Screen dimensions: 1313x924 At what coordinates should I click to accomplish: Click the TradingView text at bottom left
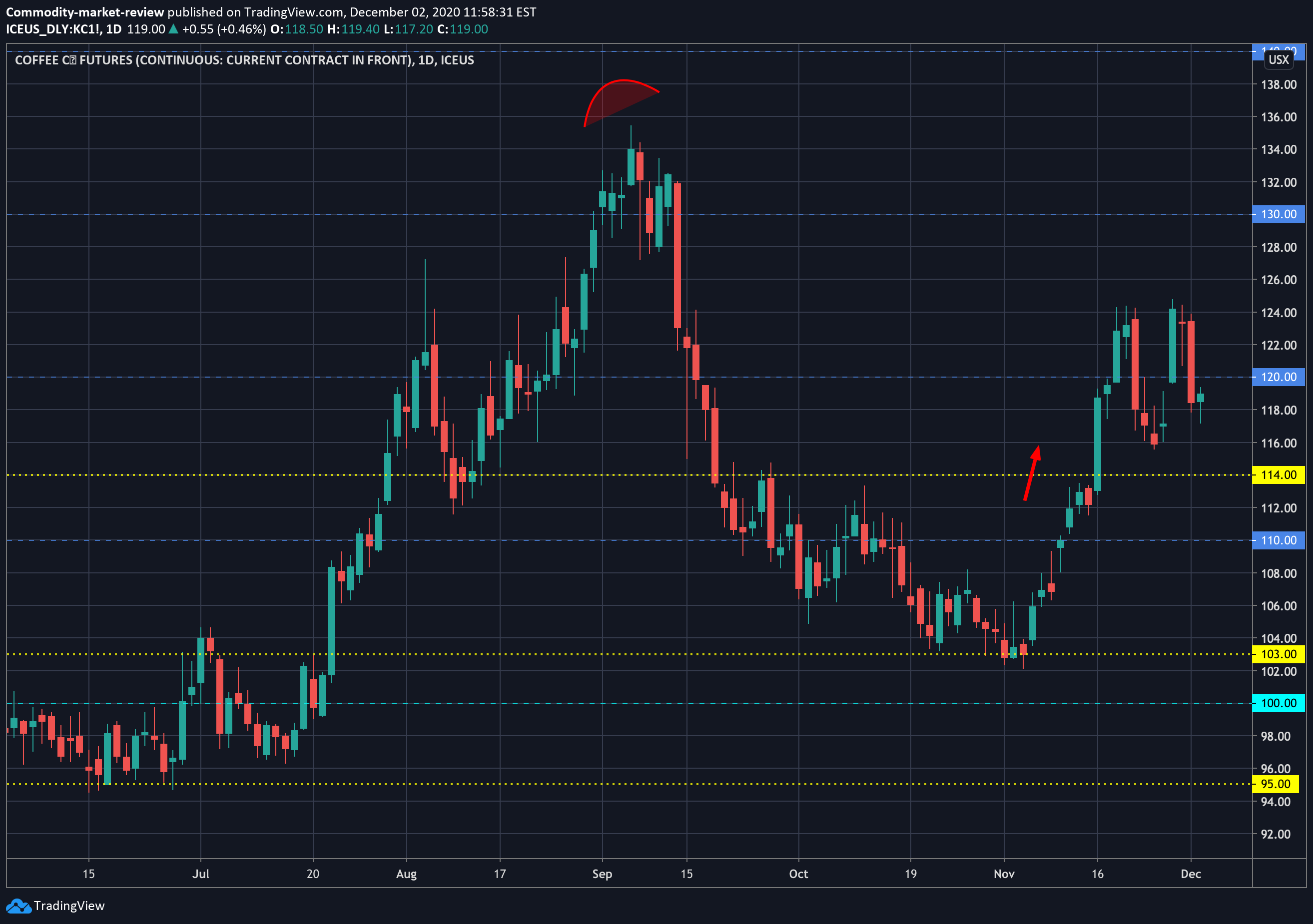click(69, 906)
